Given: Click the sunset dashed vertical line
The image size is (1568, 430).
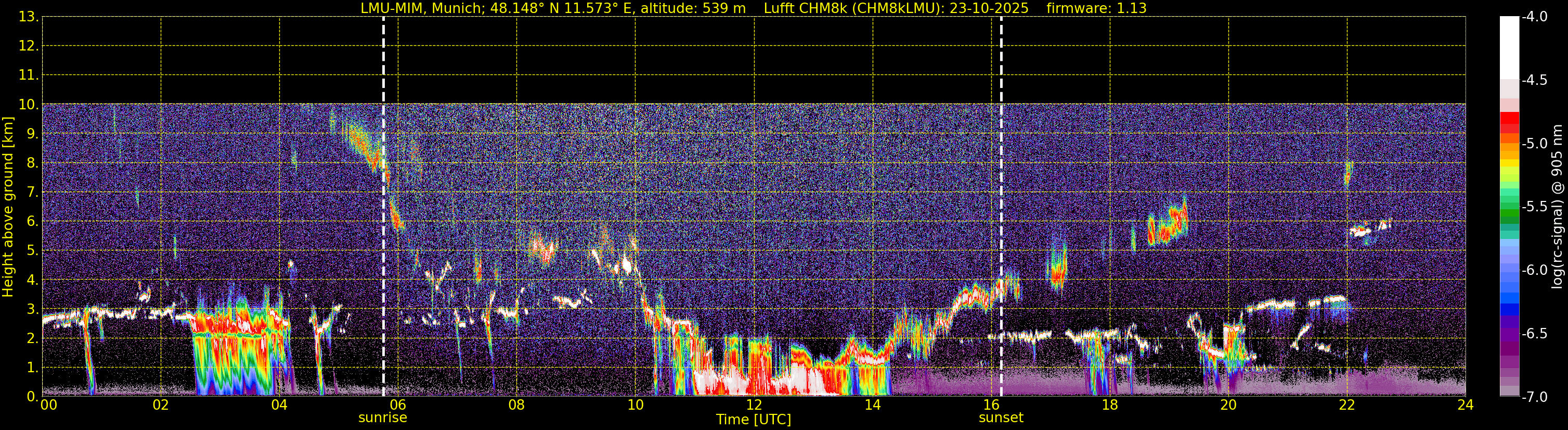Looking at the screenshot, I should pyautogui.click(x=1001, y=207).
